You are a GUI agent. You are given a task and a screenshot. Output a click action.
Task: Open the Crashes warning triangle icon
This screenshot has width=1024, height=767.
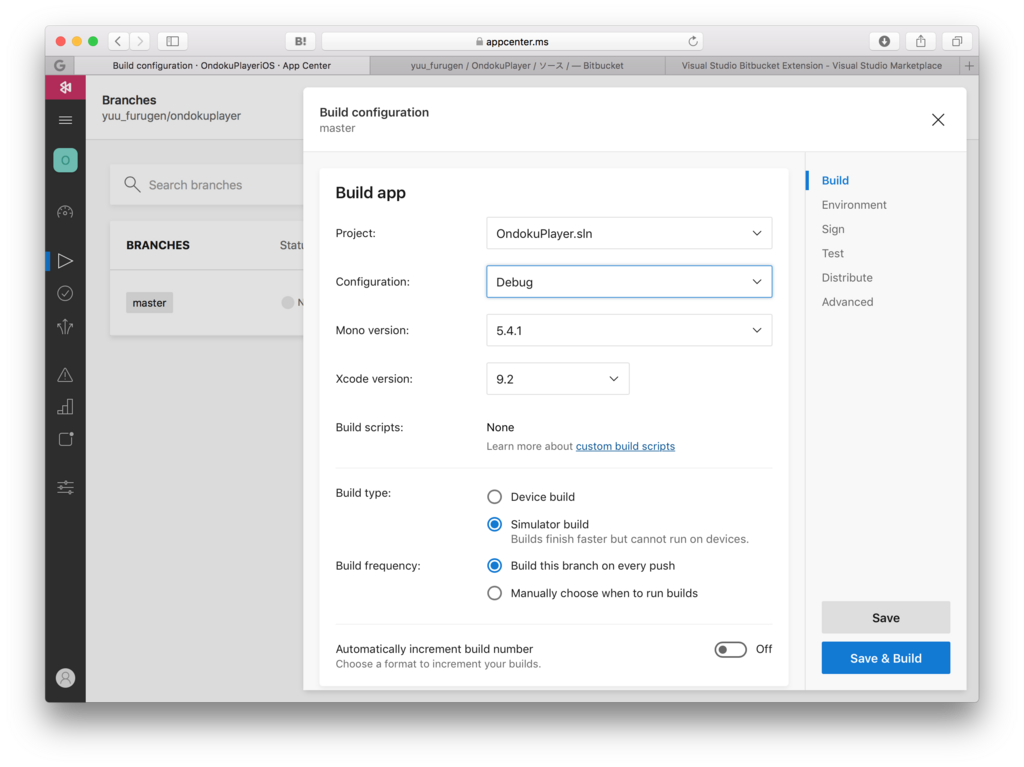click(x=65, y=375)
